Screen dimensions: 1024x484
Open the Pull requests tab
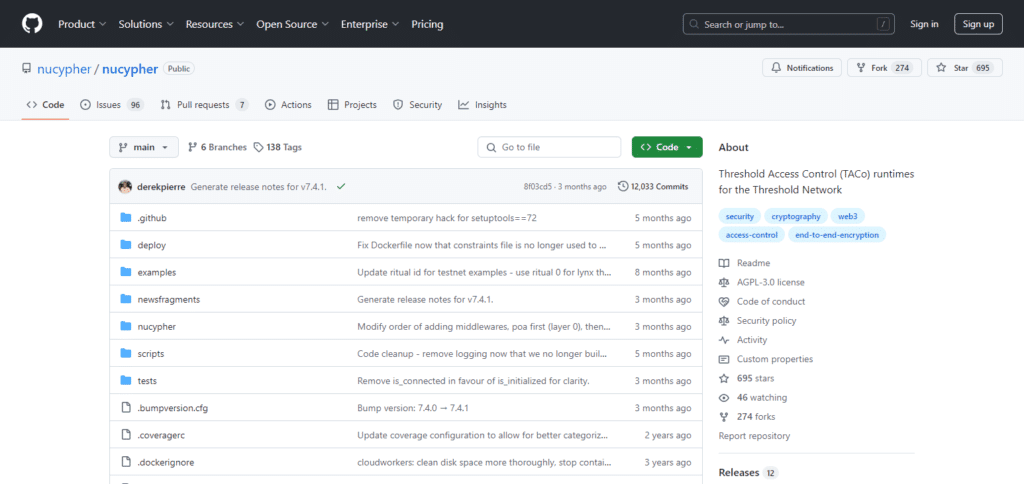(x=204, y=105)
